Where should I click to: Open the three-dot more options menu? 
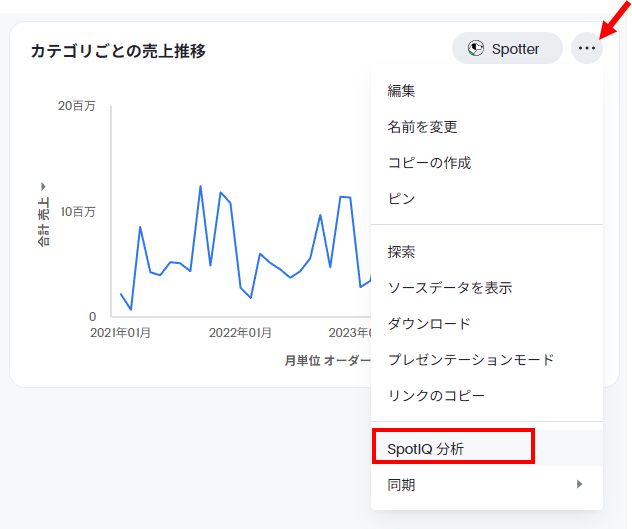coord(587,48)
